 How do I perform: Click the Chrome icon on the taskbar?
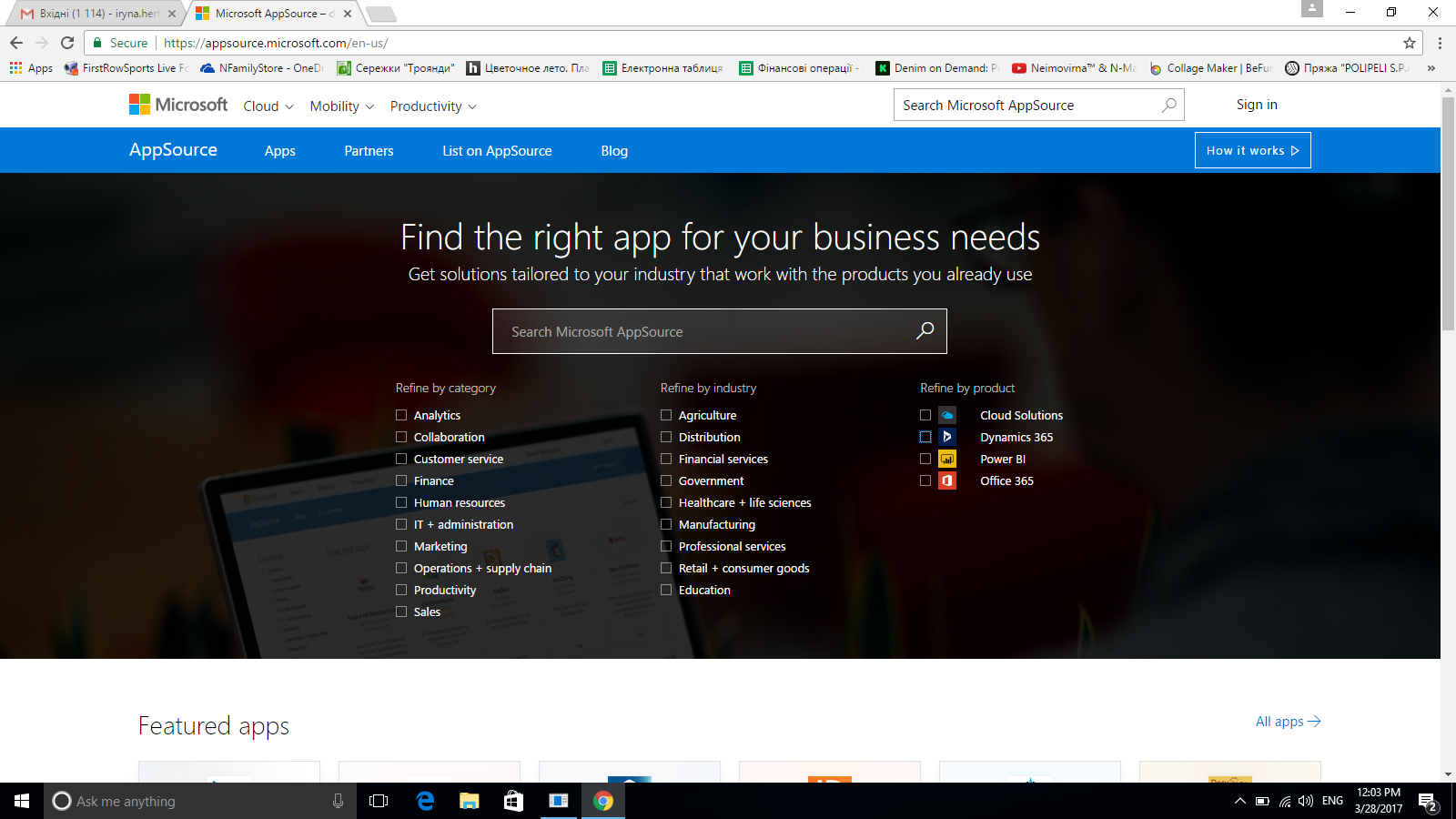(x=603, y=801)
